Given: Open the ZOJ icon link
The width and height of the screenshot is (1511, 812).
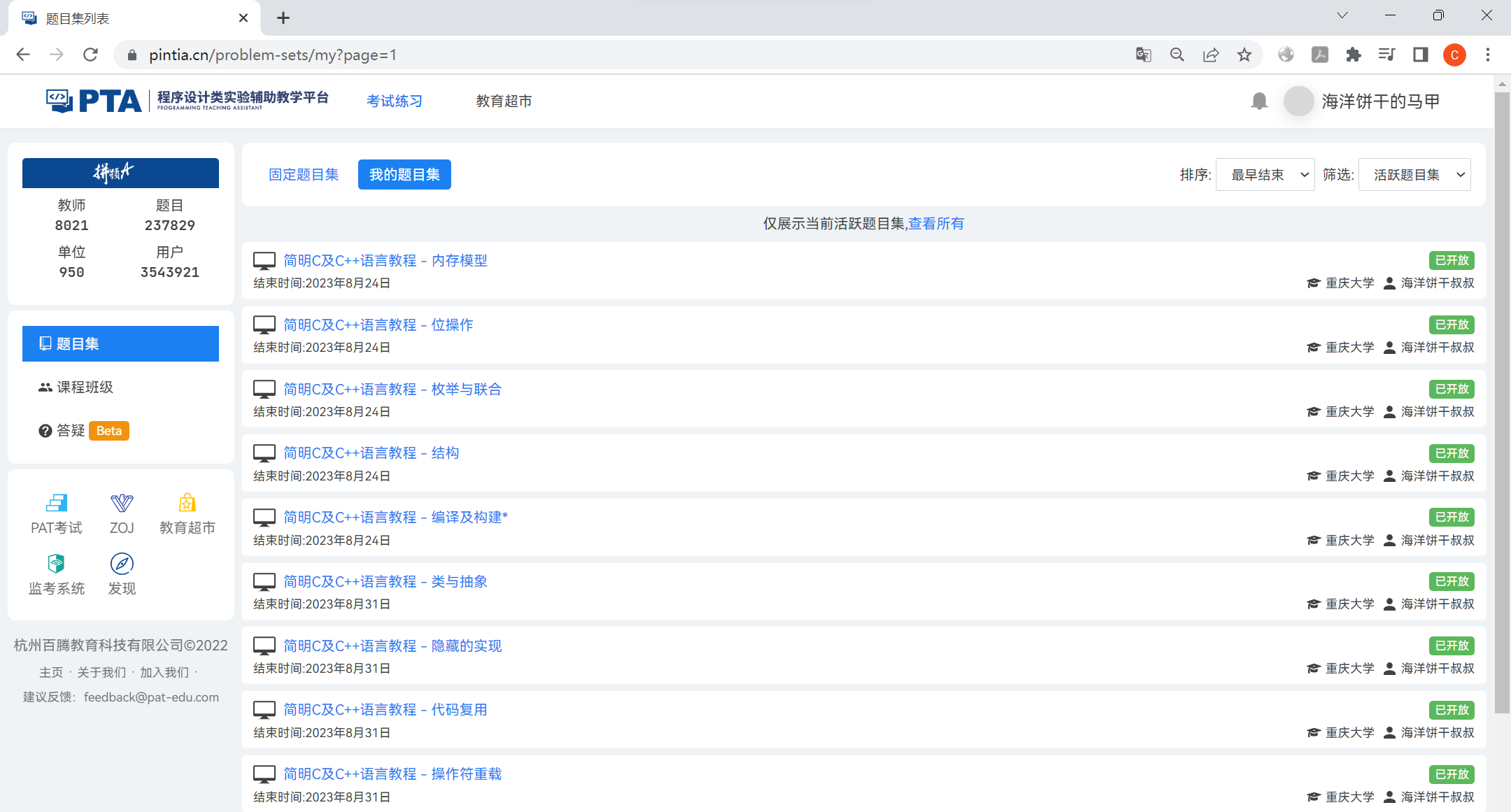Looking at the screenshot, I should click(122, 504).
